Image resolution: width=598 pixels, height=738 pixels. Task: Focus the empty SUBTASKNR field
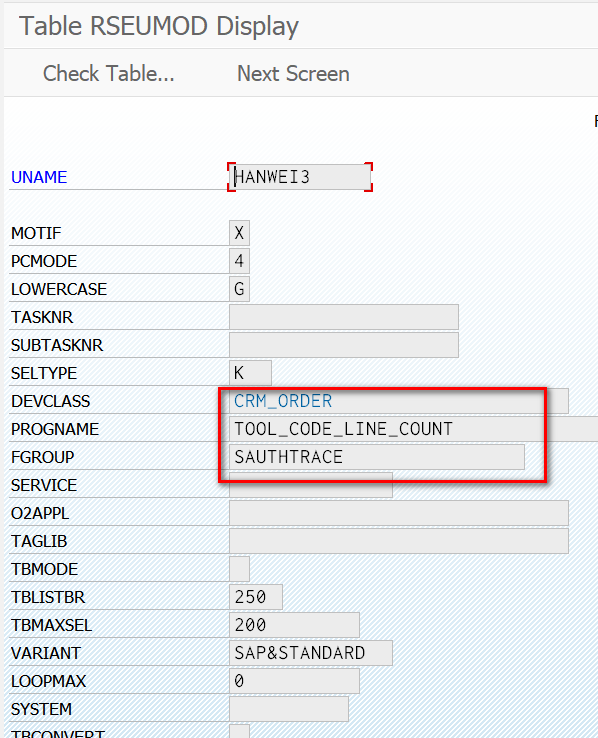point(344,345)
